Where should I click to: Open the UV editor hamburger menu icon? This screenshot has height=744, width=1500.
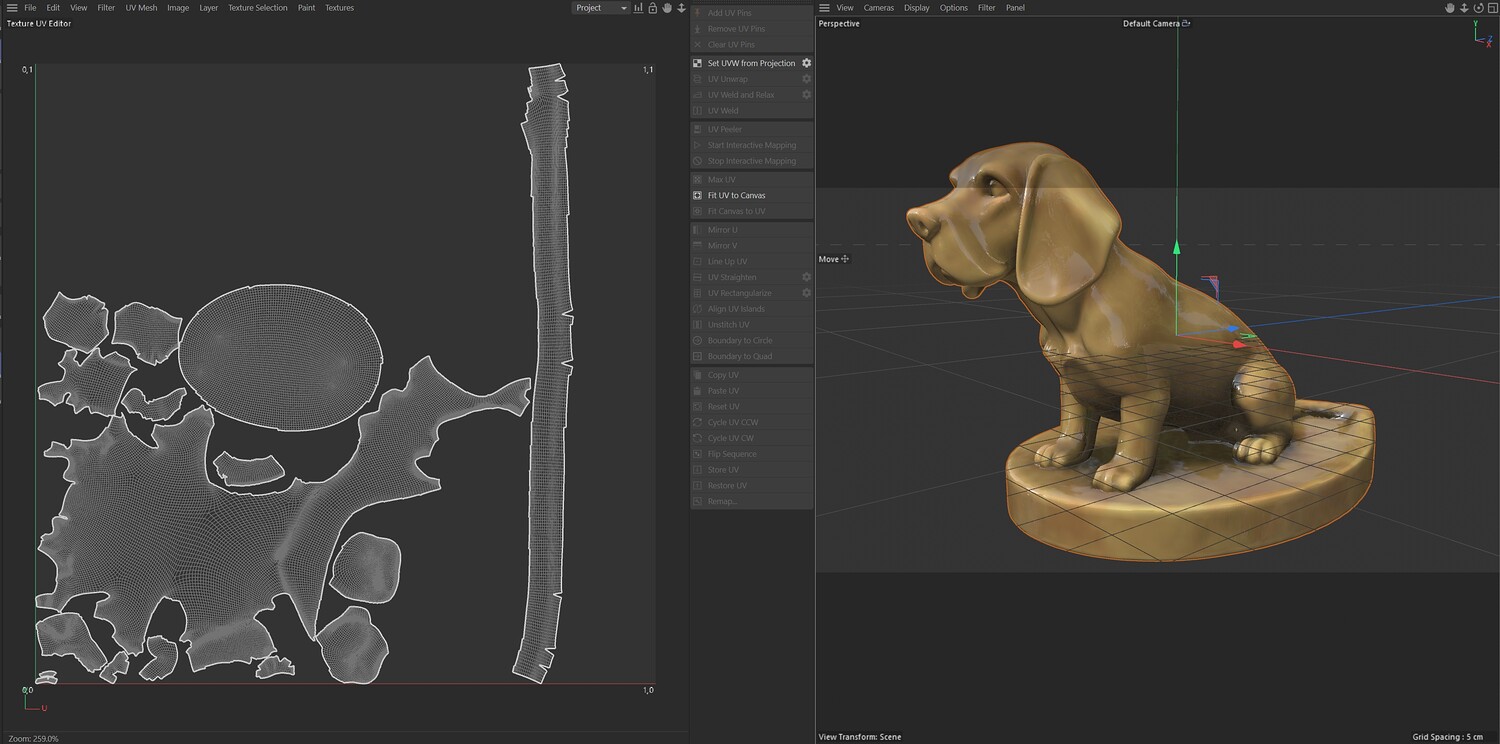12,8
